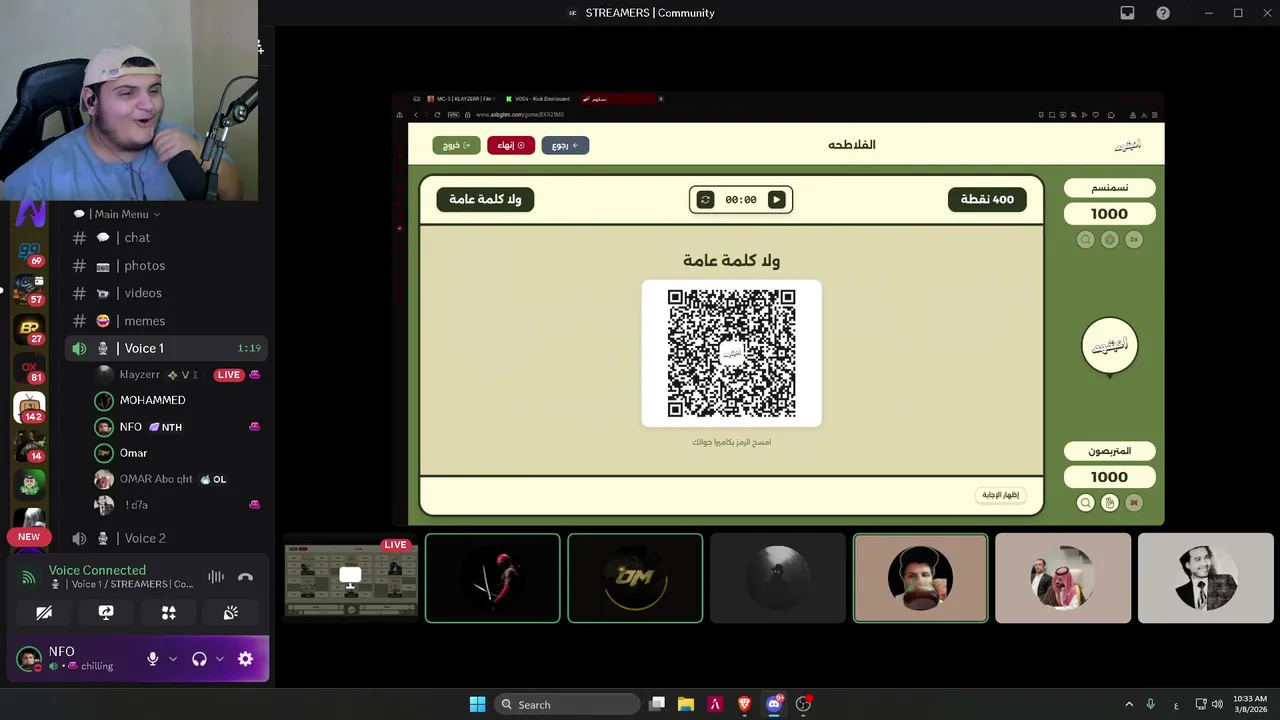Open Discord from the taskbar

774,704
